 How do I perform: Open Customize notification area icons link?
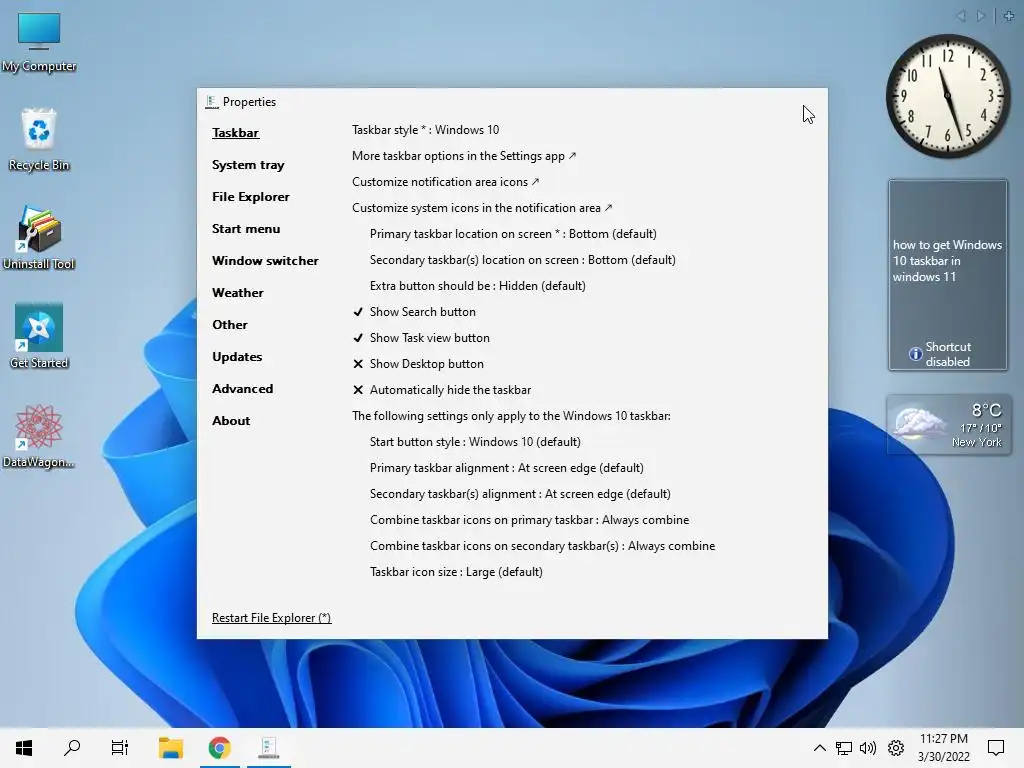pyautogui.click(x=445, y=182)
